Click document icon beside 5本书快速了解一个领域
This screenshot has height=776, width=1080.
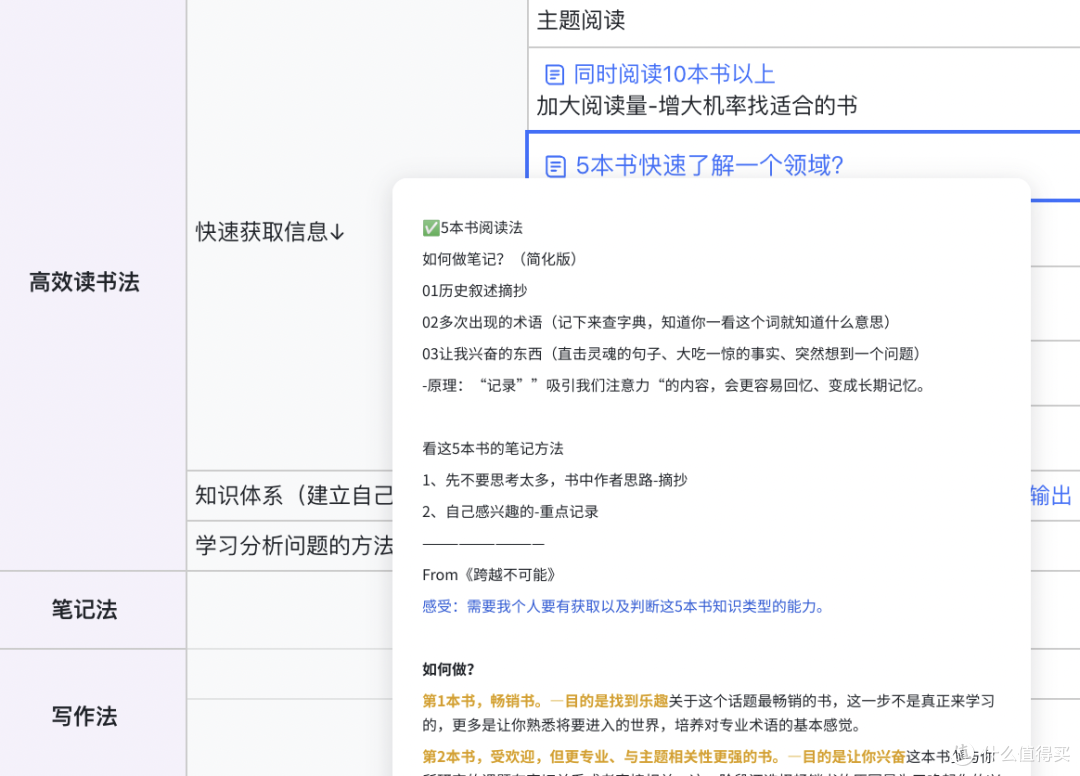[555, 166]
